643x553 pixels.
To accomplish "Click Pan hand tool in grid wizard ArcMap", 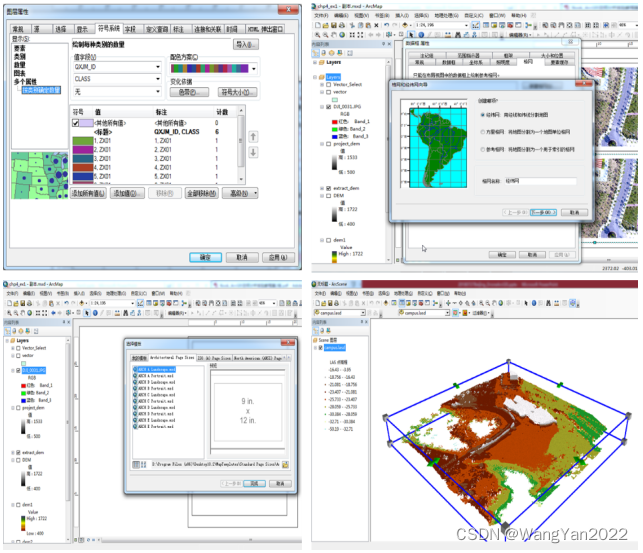I will (x=333, y=35).
